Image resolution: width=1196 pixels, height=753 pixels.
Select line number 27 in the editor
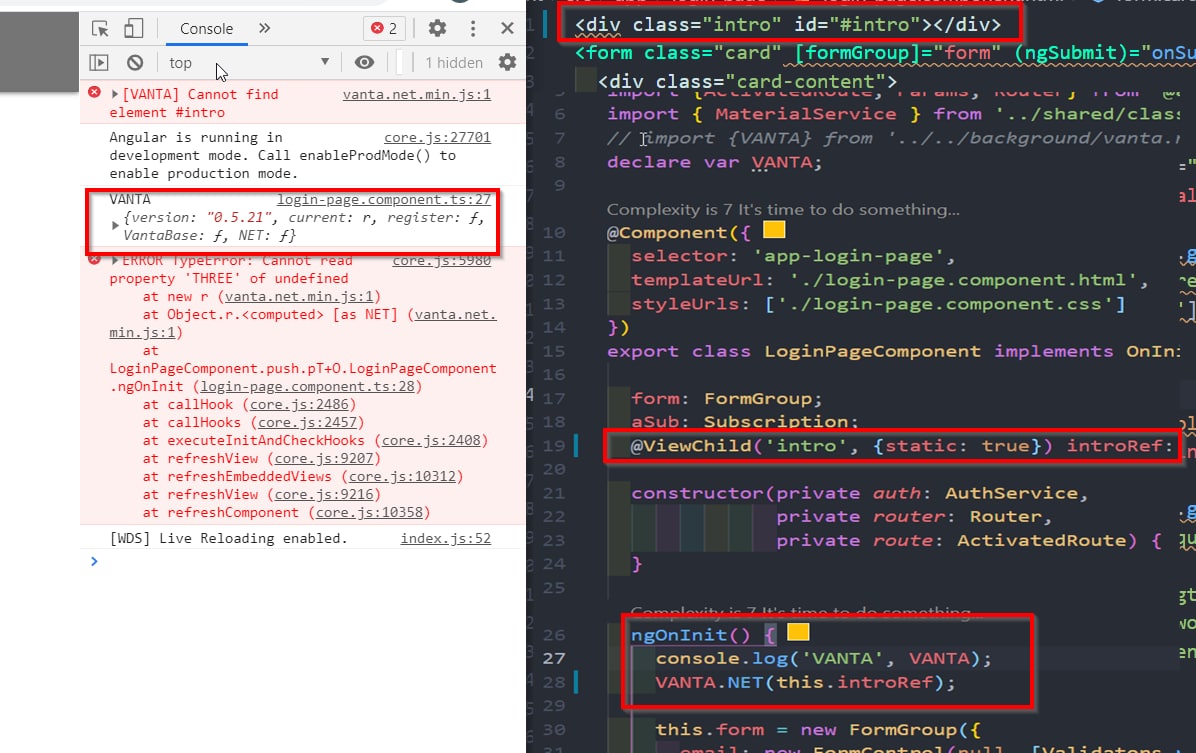[x=555, y=658]
